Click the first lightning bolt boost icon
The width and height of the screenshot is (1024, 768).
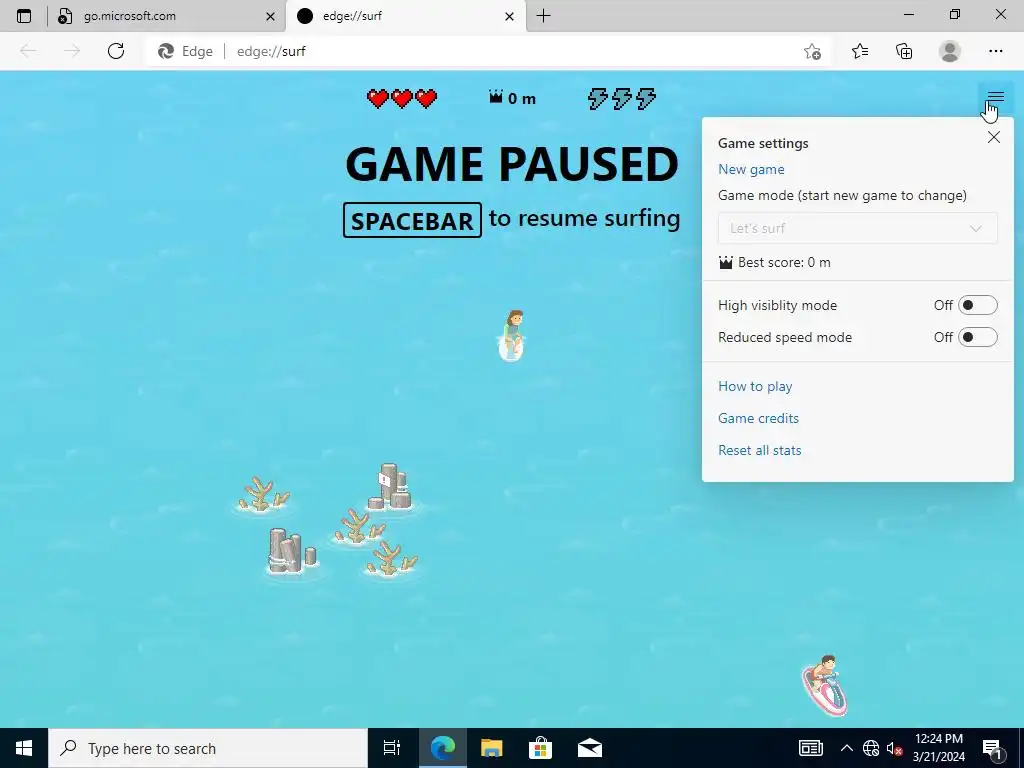597,99
